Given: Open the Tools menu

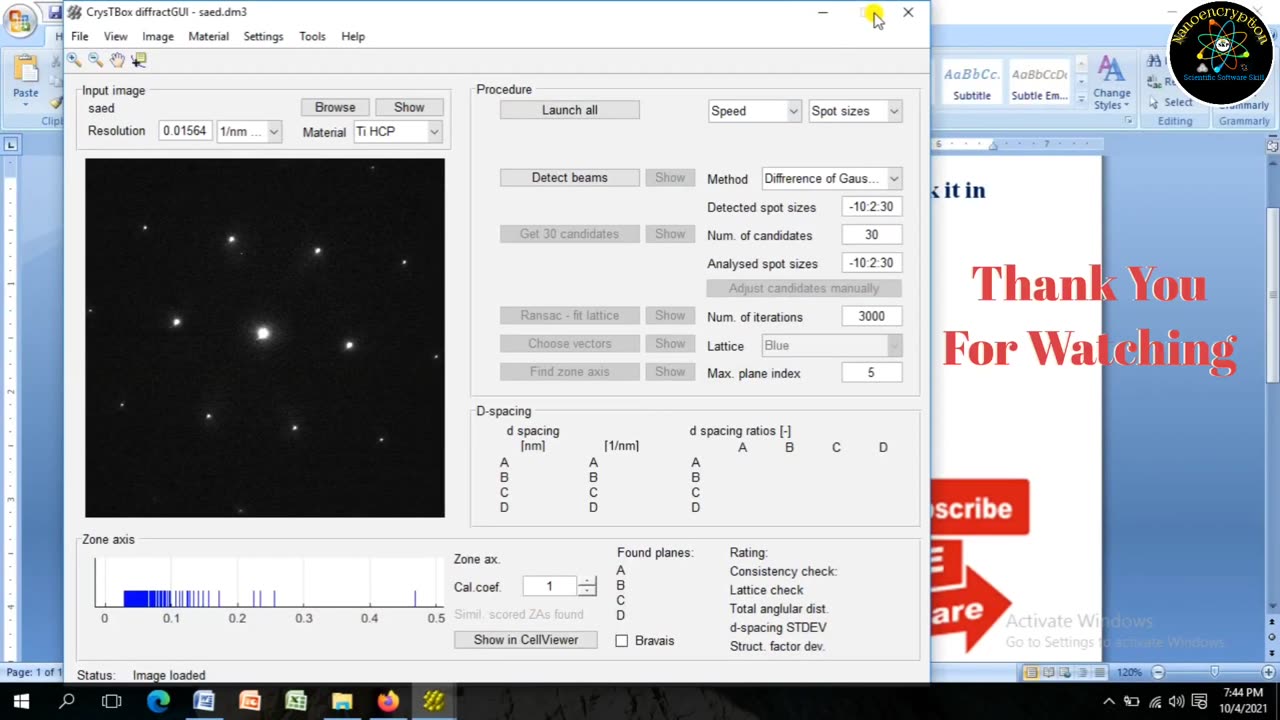Looking at the screenshot, I should point(312,36).
